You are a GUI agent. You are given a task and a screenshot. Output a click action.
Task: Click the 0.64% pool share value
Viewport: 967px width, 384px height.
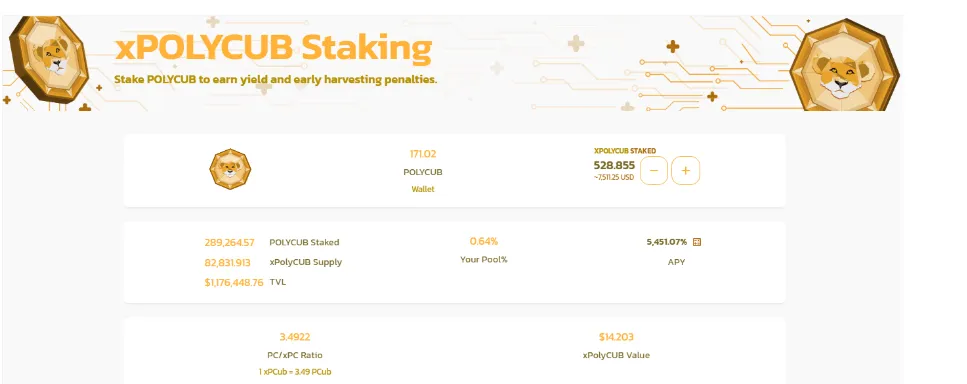pos(484,241)
